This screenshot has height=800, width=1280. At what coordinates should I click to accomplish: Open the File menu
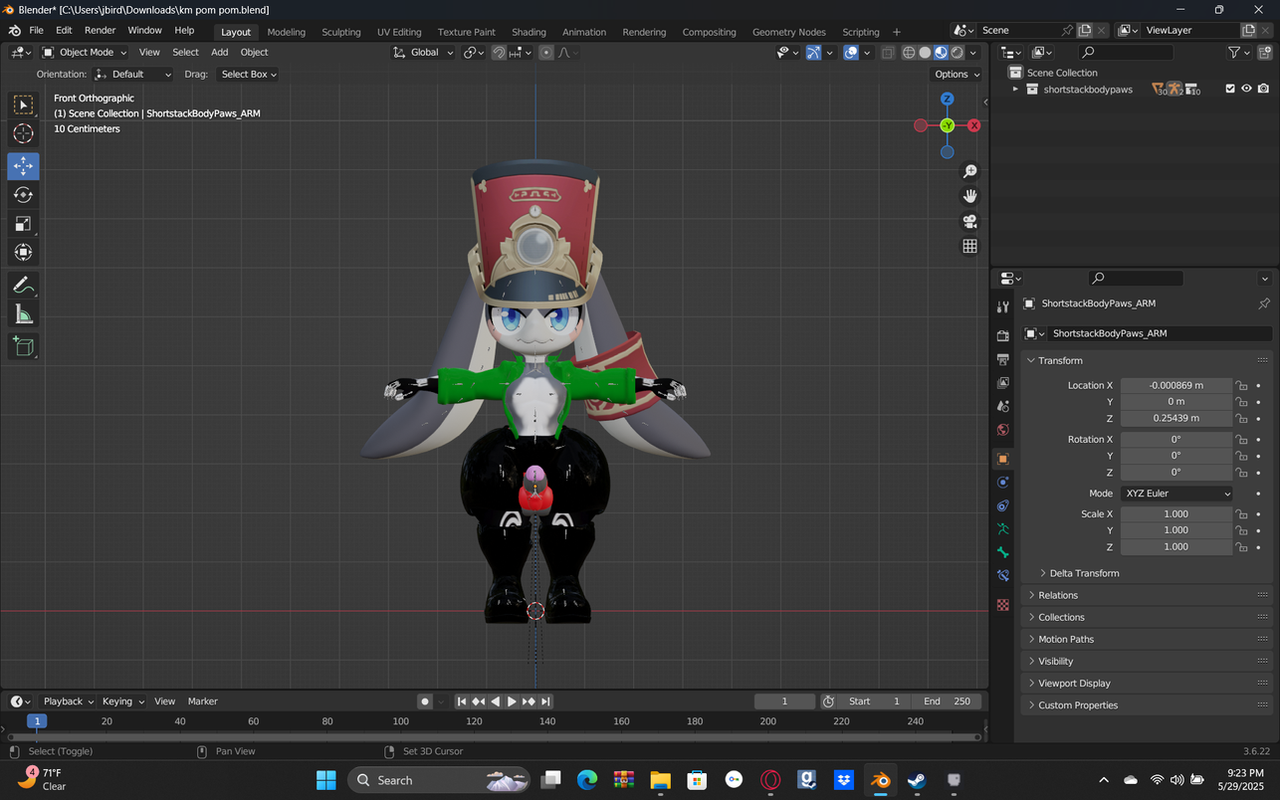[36, 31]
